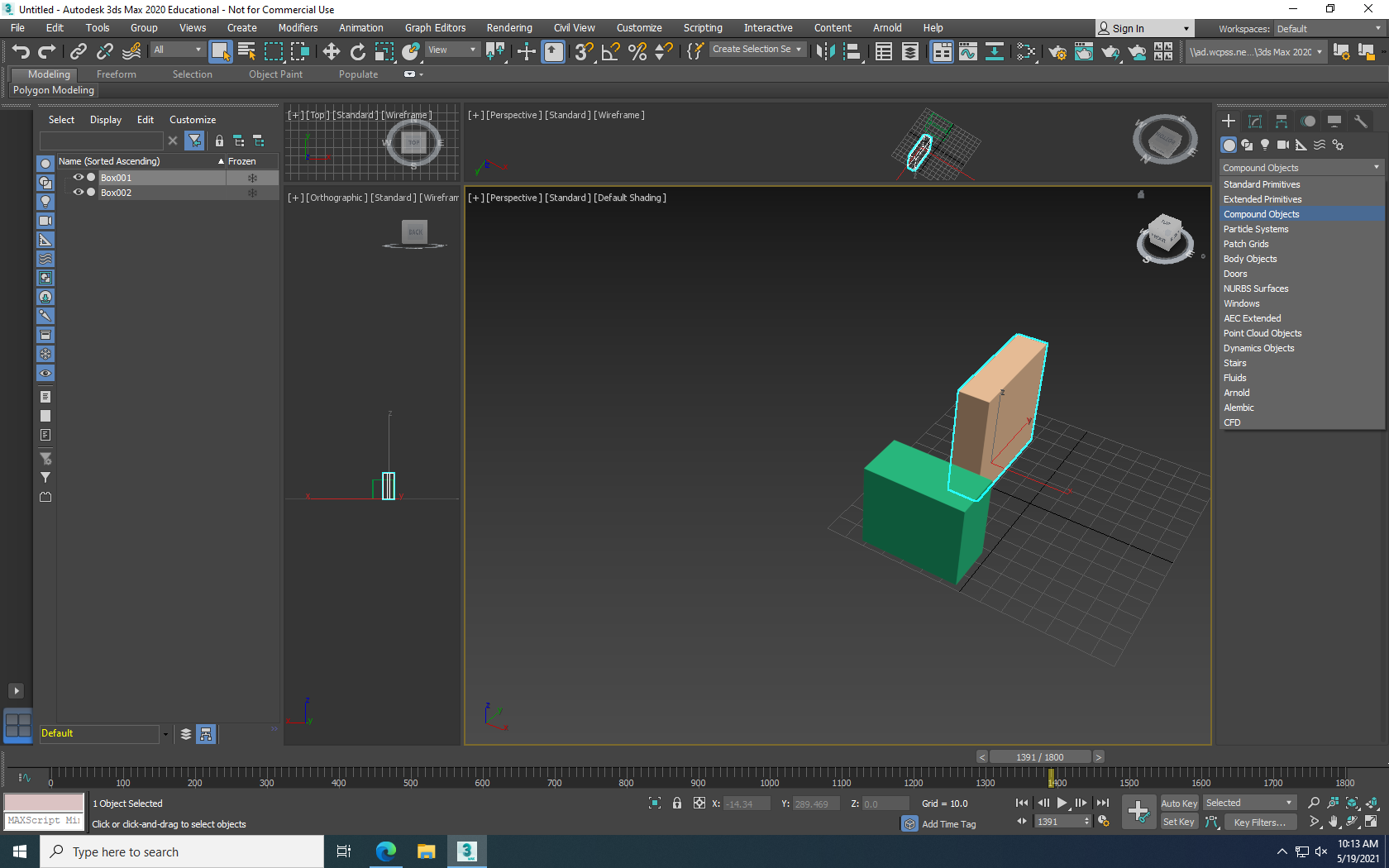The image size is (1389, 868).
Task: Open the Workspaces Default dropdown
Action: tap(1328, 29)
